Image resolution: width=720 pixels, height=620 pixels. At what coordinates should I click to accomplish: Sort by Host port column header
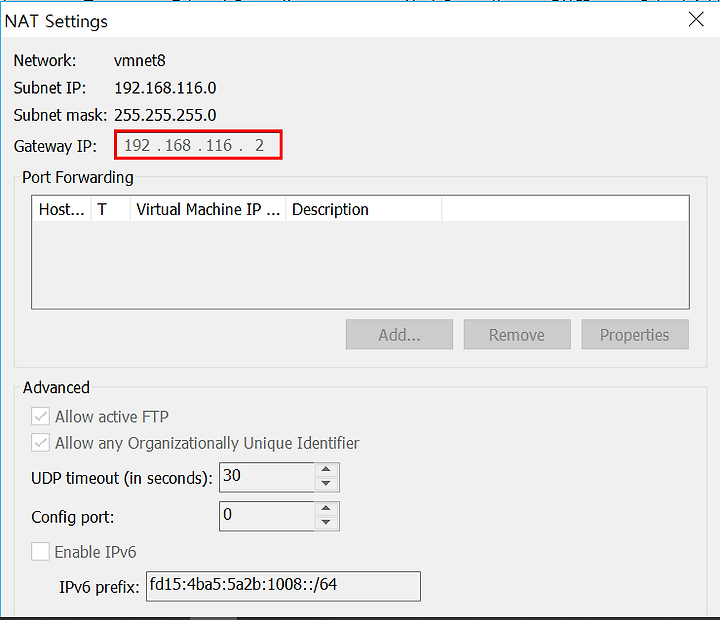[x=62, y=209]
